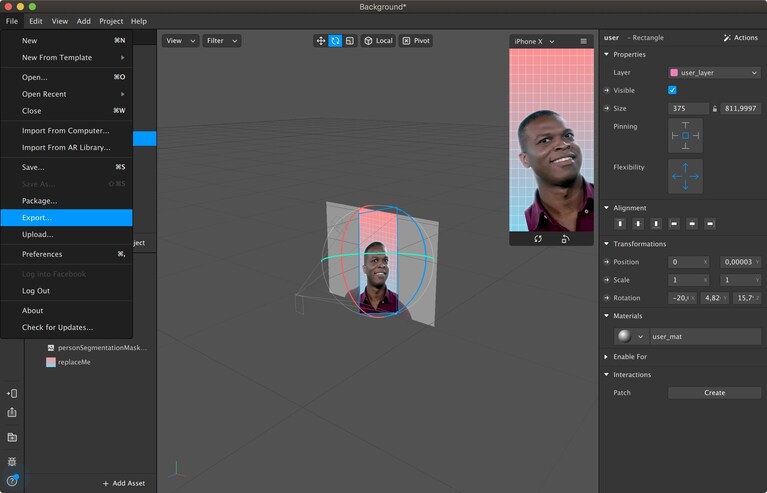Click the align left icon under Alignment
Screen dimensions: 767x493
(674, 224)
